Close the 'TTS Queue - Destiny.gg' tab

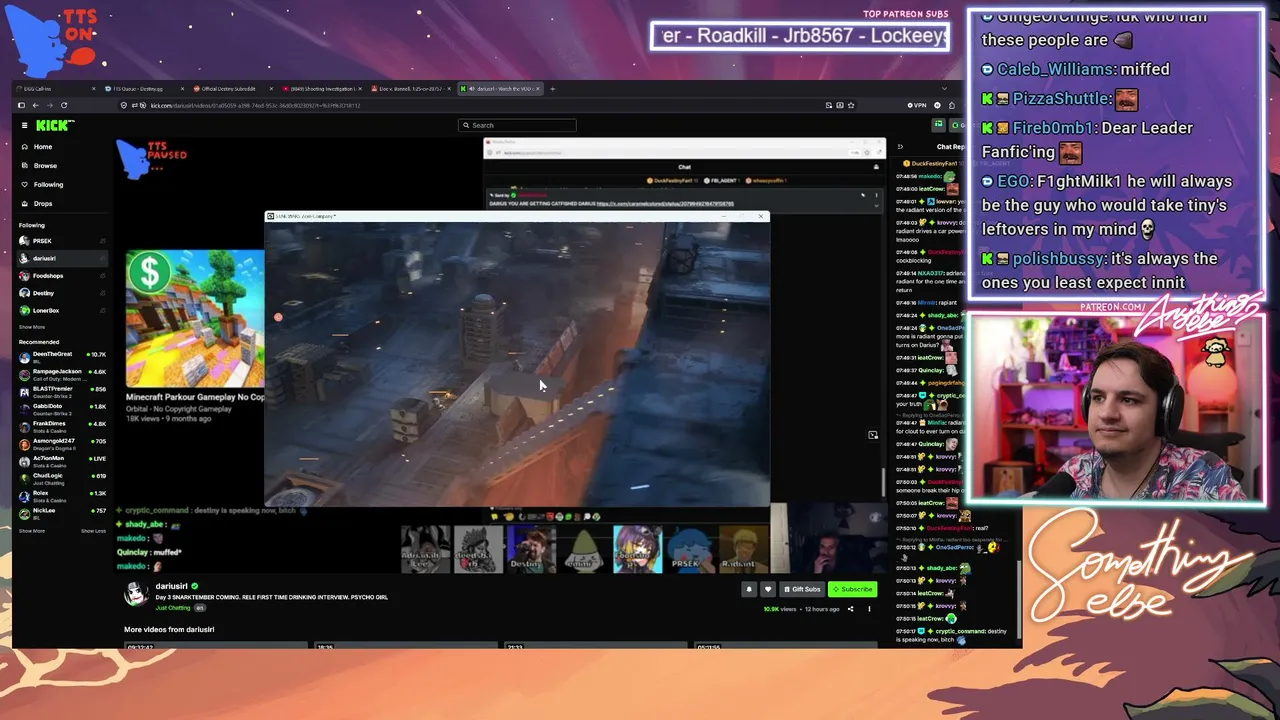click(184, 89)
